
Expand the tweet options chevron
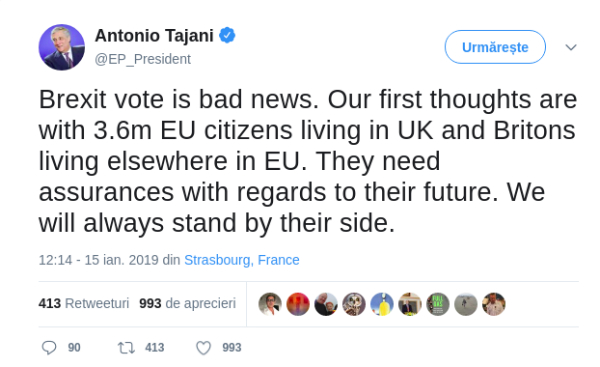[571, 47]
